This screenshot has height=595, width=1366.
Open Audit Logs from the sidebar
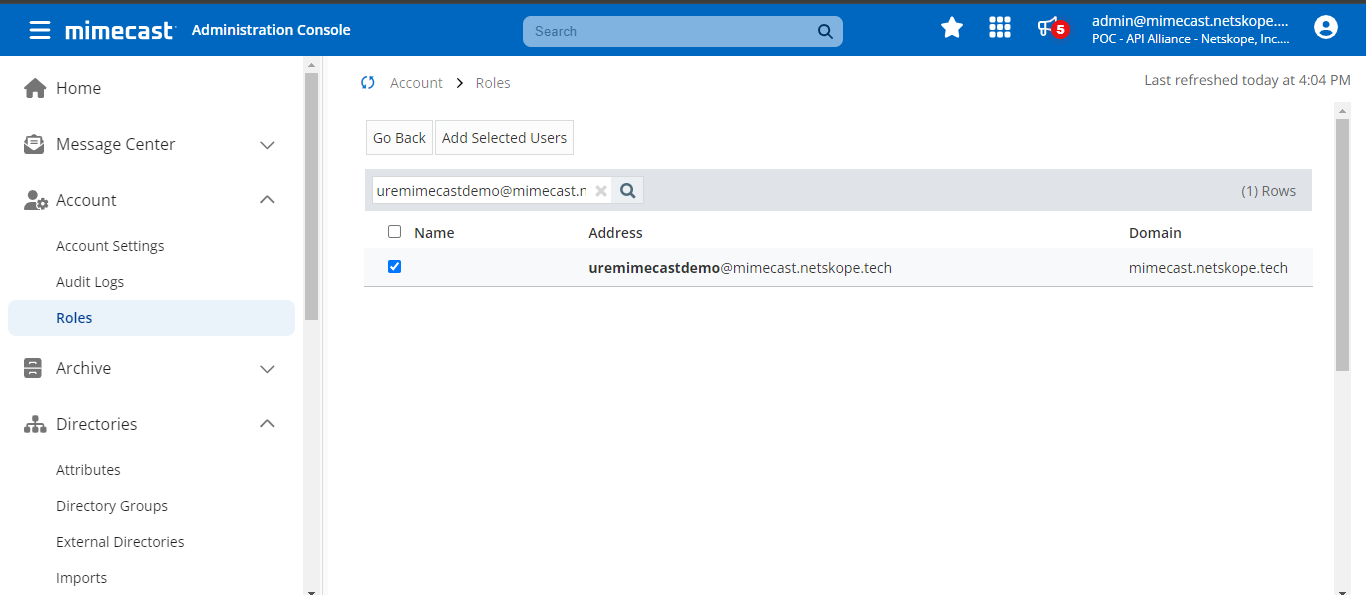pyautogui.click(x=90, y=282)
